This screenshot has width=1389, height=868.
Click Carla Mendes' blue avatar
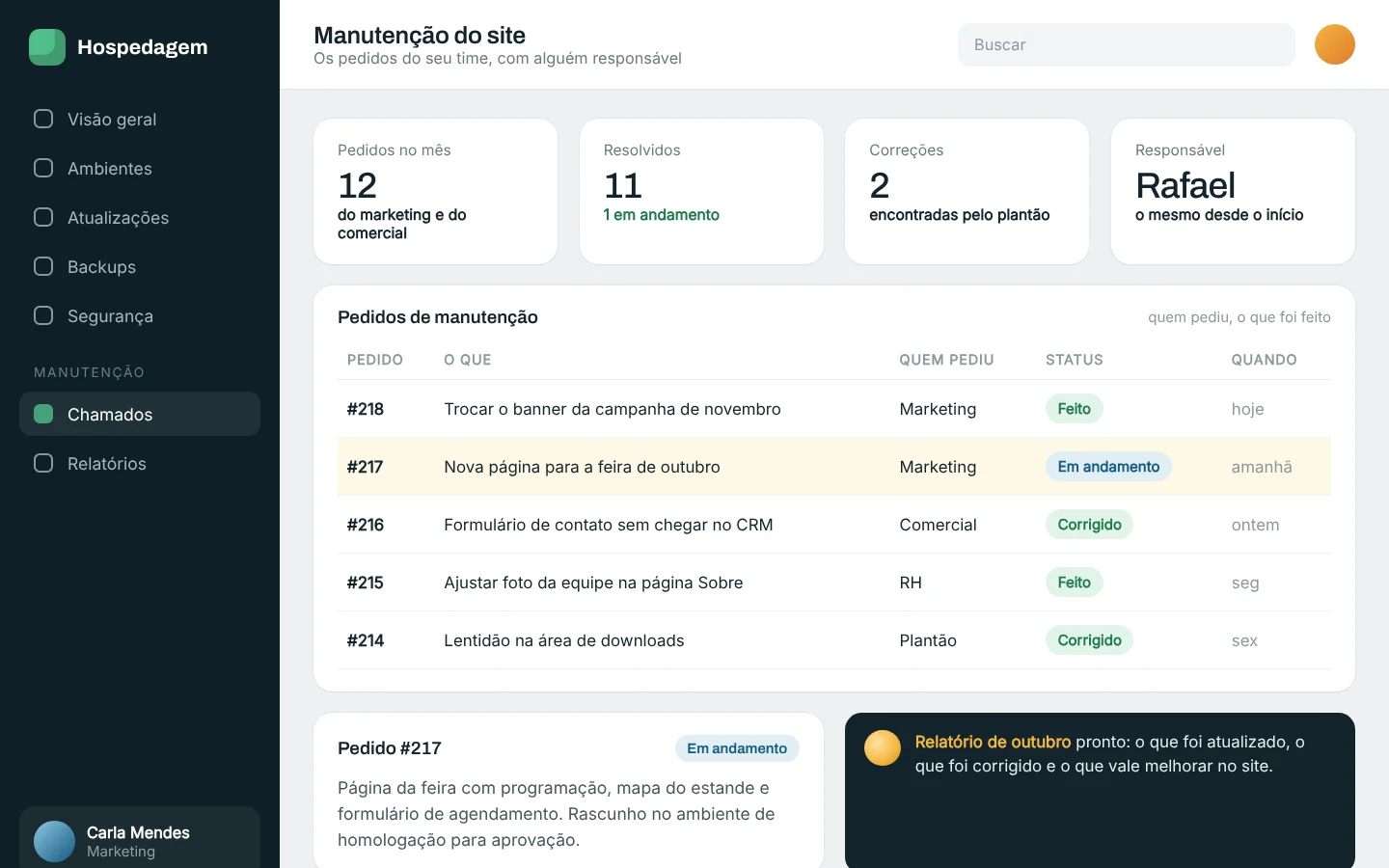coord(54,841)
